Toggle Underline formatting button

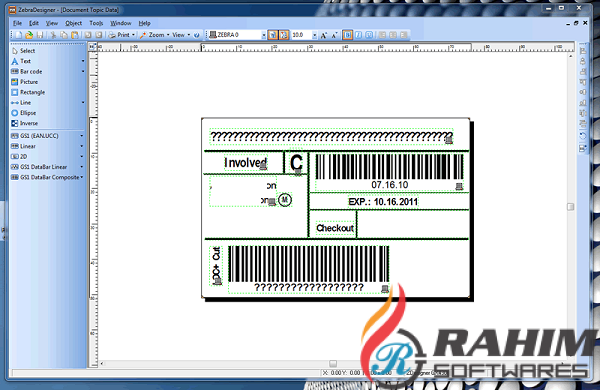point(369,35)
